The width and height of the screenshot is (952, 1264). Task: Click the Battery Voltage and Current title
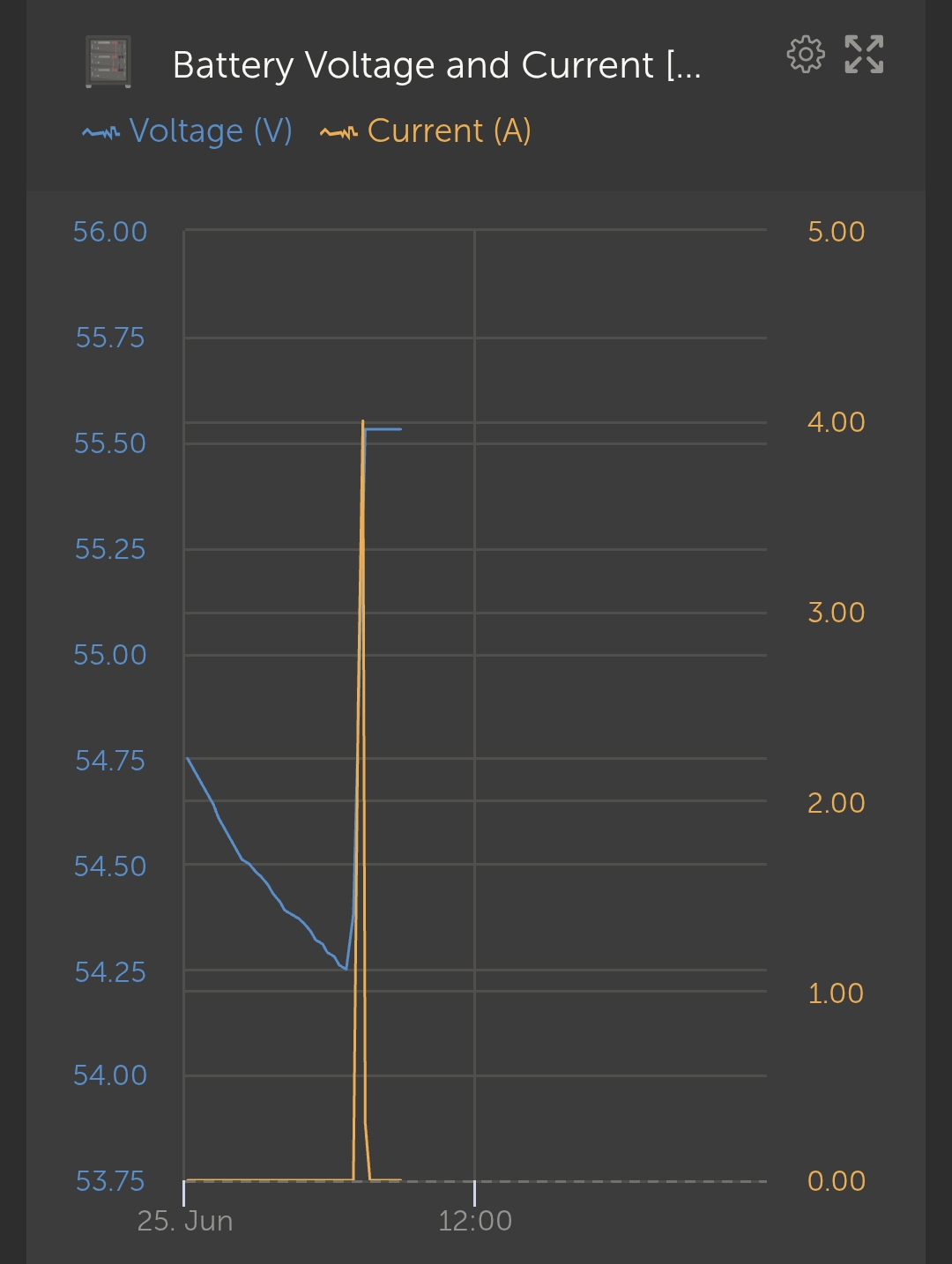coord(436,65)
